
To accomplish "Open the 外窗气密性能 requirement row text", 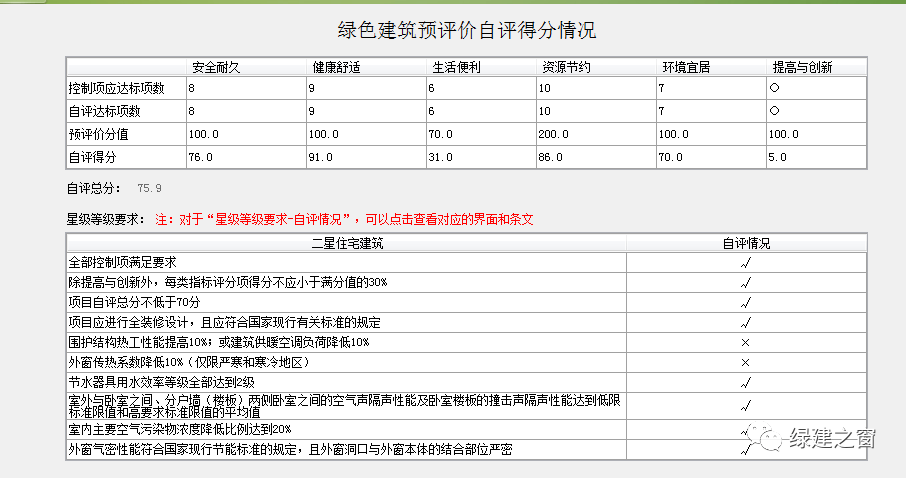I will (290, 450).
